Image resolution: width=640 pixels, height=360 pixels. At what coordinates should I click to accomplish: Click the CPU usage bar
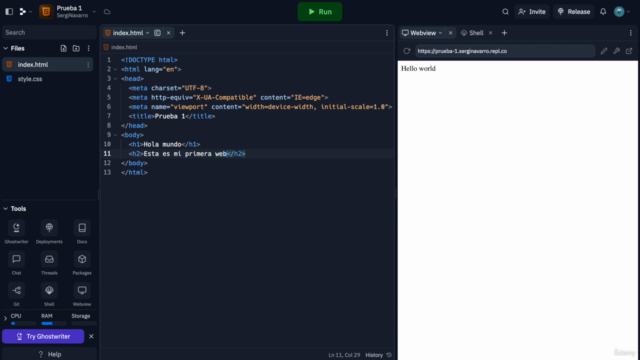click(23, 323)
